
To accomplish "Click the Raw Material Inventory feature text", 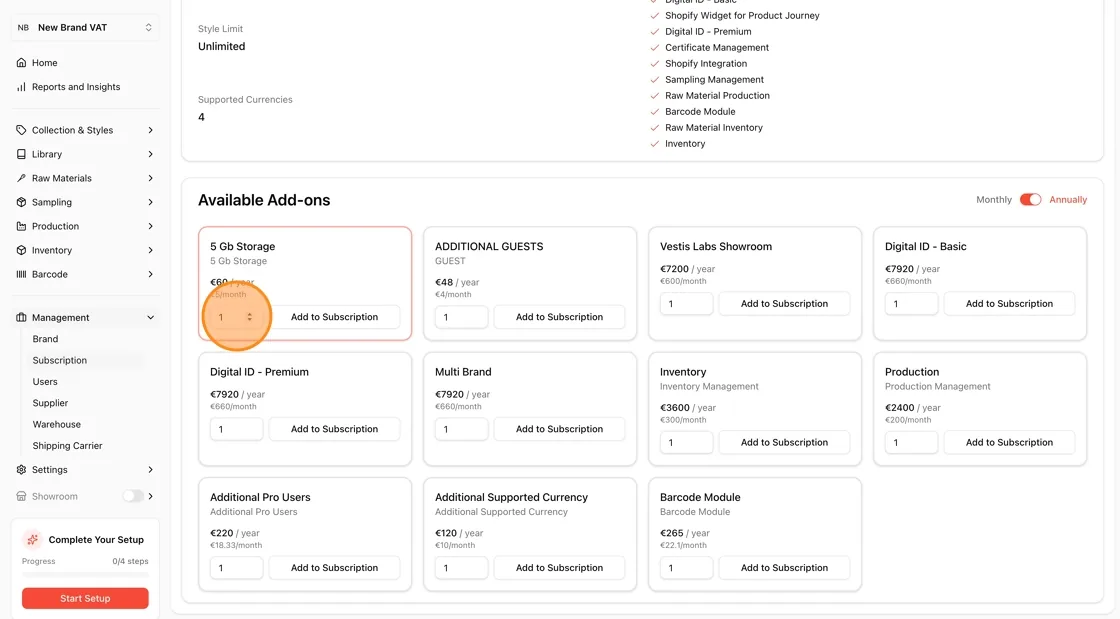I will (x=714, y=128).
